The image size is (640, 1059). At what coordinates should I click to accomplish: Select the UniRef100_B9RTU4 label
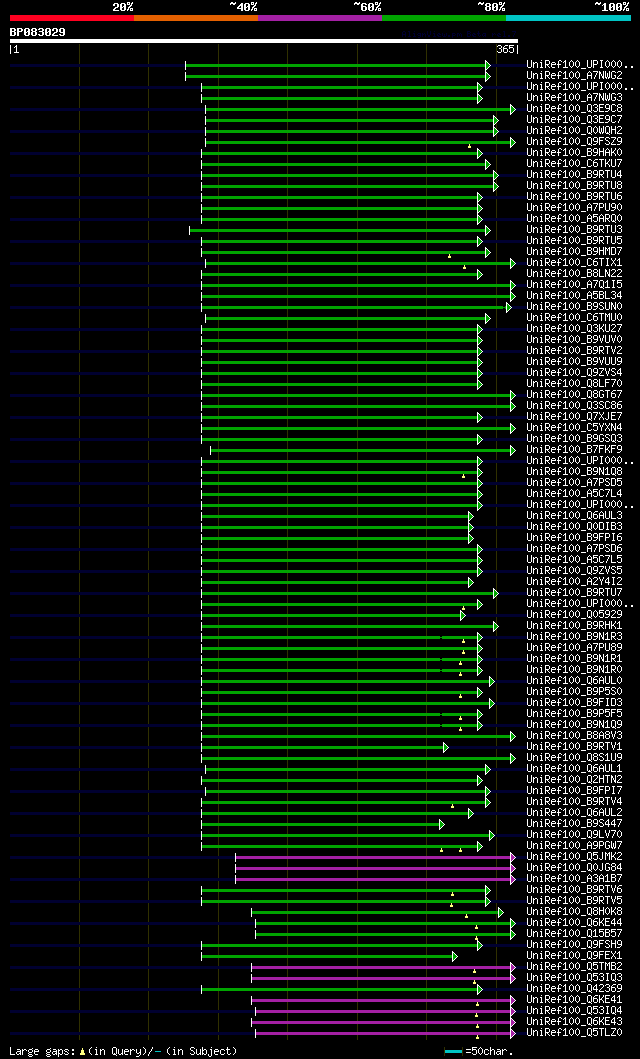coord(575,175)
